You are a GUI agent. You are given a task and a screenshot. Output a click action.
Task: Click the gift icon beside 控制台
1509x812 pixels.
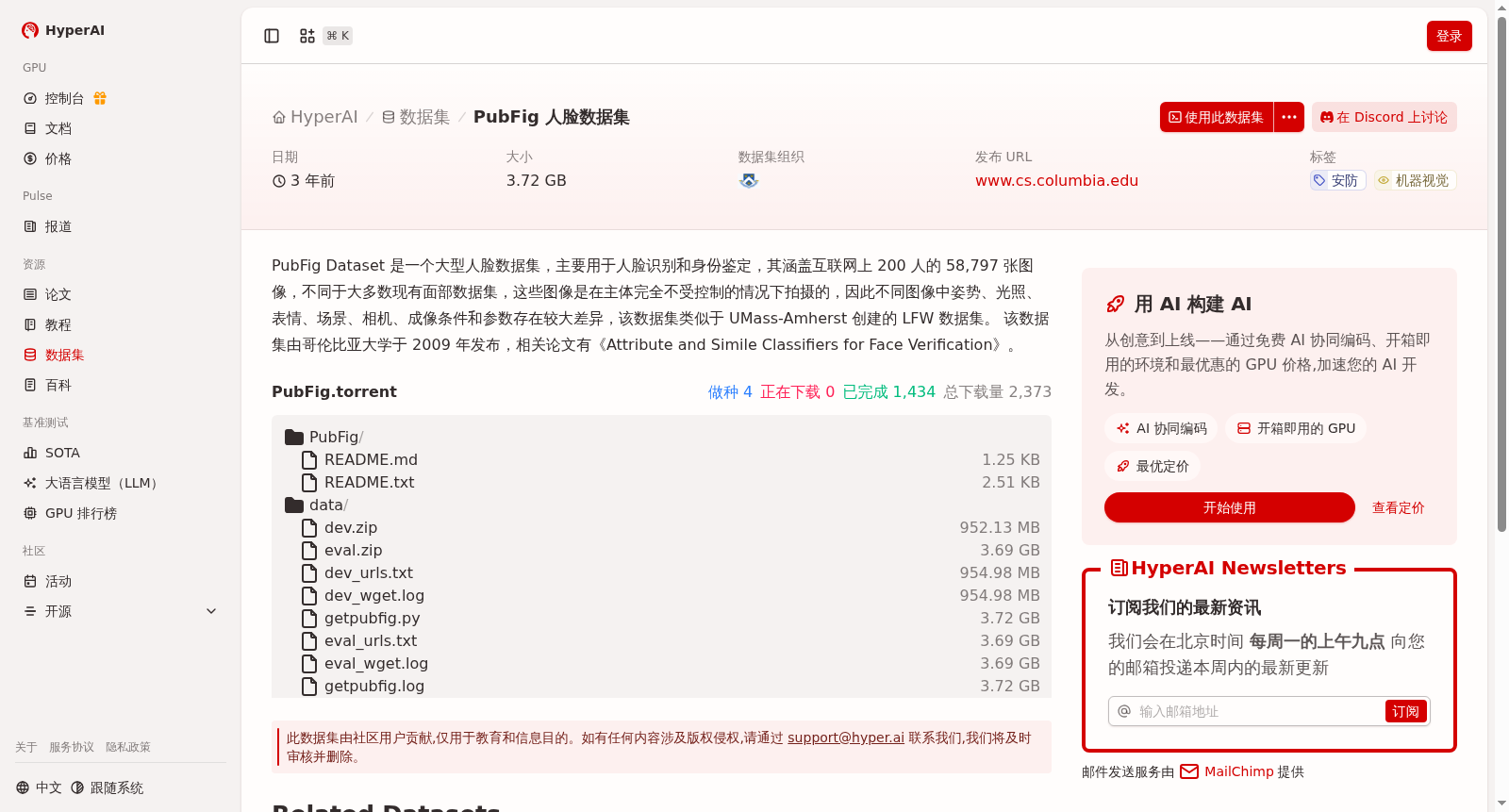[x=100, y=98]
